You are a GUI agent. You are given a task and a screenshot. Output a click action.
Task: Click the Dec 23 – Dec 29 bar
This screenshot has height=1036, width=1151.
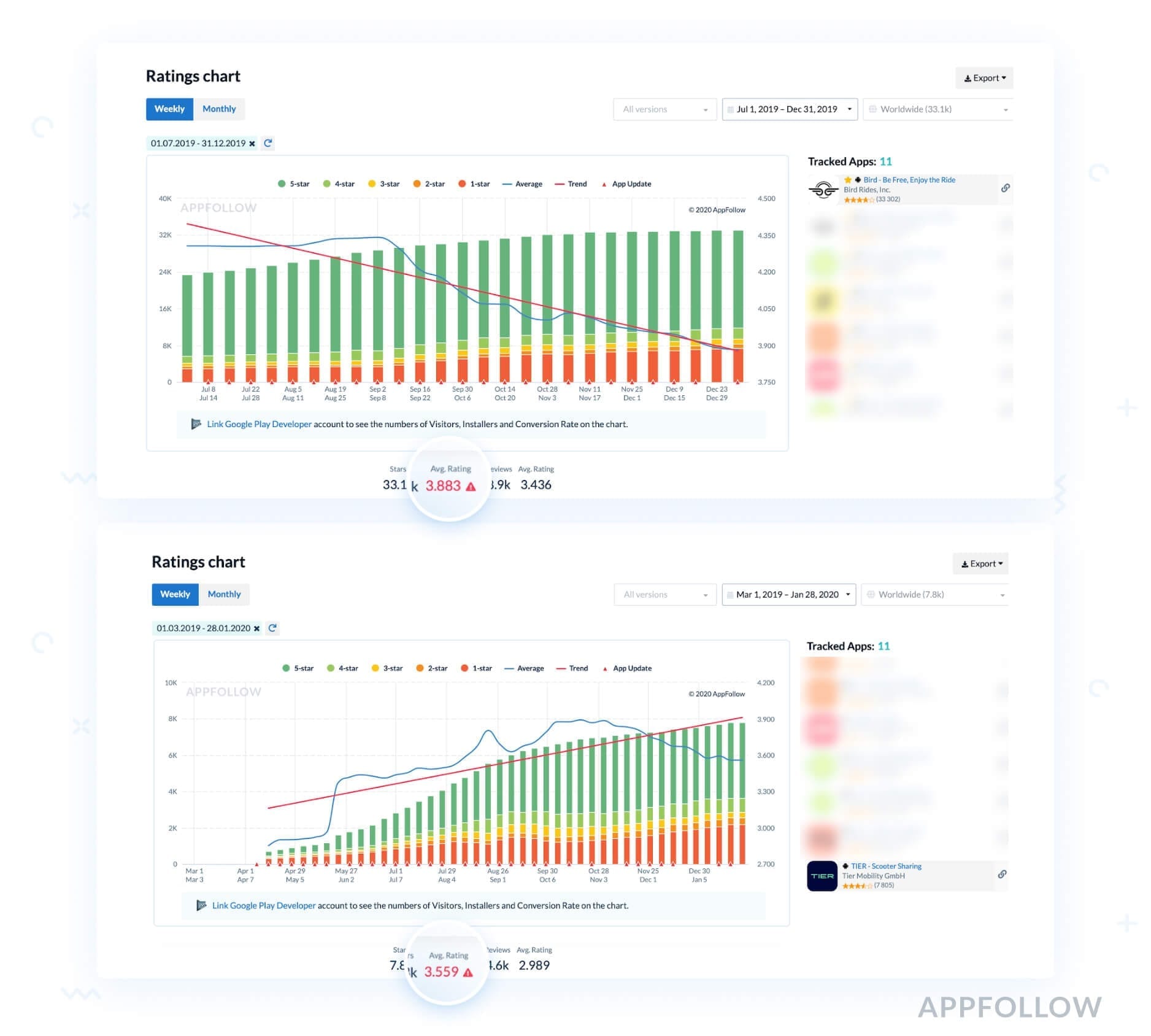coord(717,306)
